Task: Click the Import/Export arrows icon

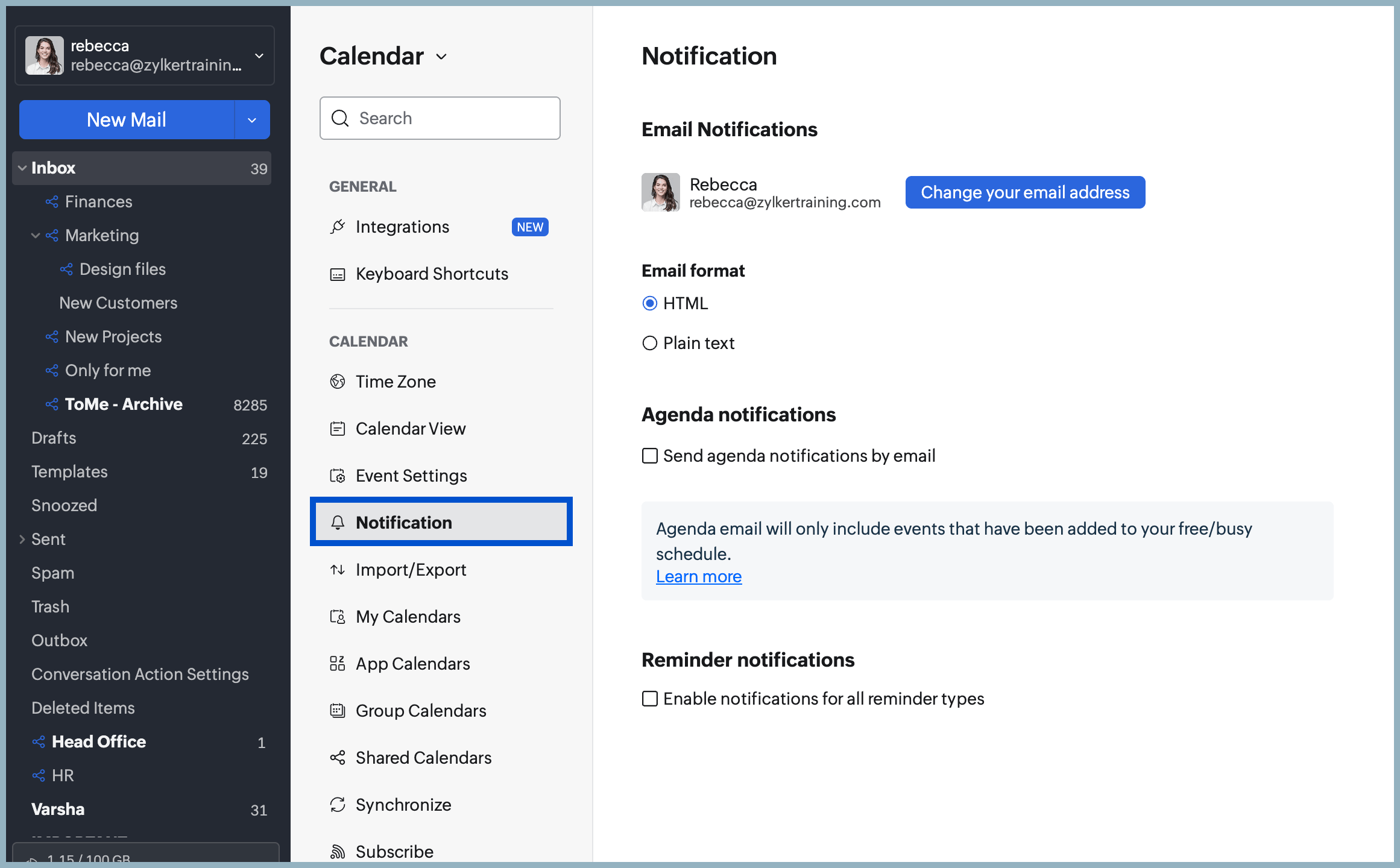Action: pos(338,570)
